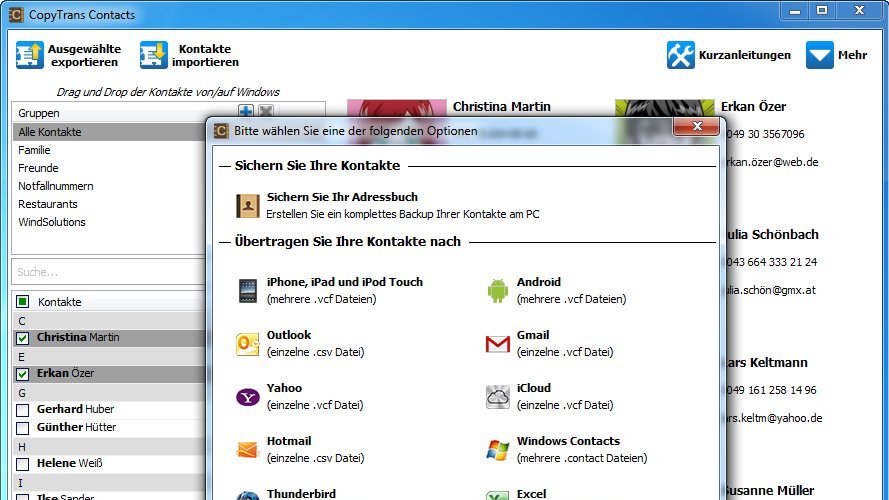This screenshot has height=500, width=889.
Task: Click Erkan Özer name in details pane
Action: 753,107
